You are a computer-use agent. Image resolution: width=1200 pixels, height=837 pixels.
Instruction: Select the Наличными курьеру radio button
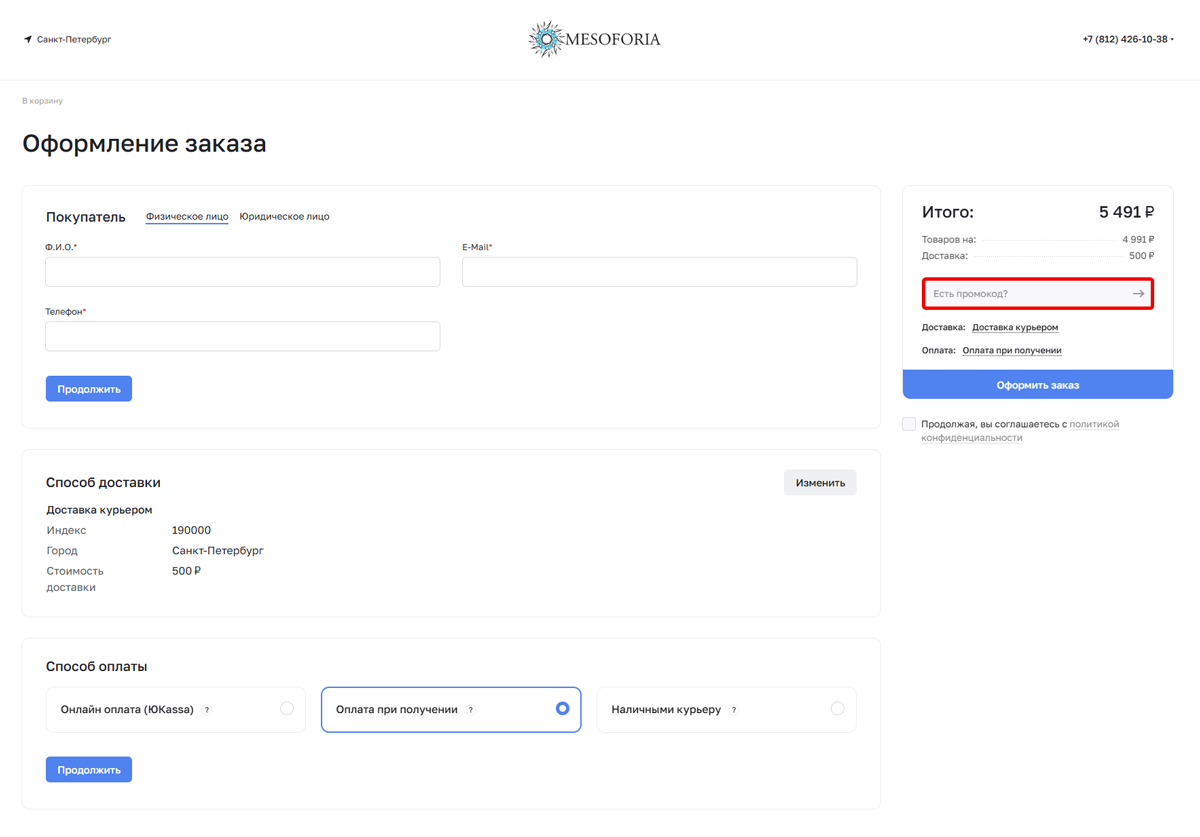[x=837, y=709]
